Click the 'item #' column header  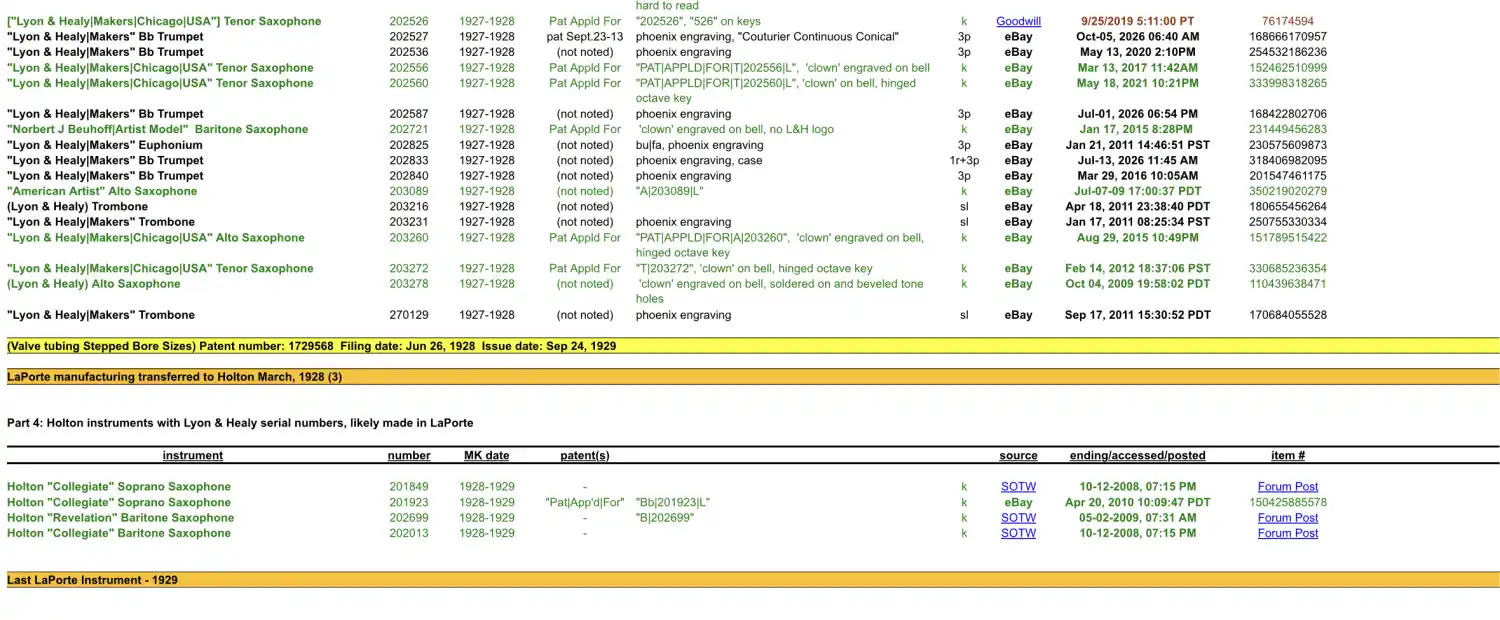(x=1288, y=456)
